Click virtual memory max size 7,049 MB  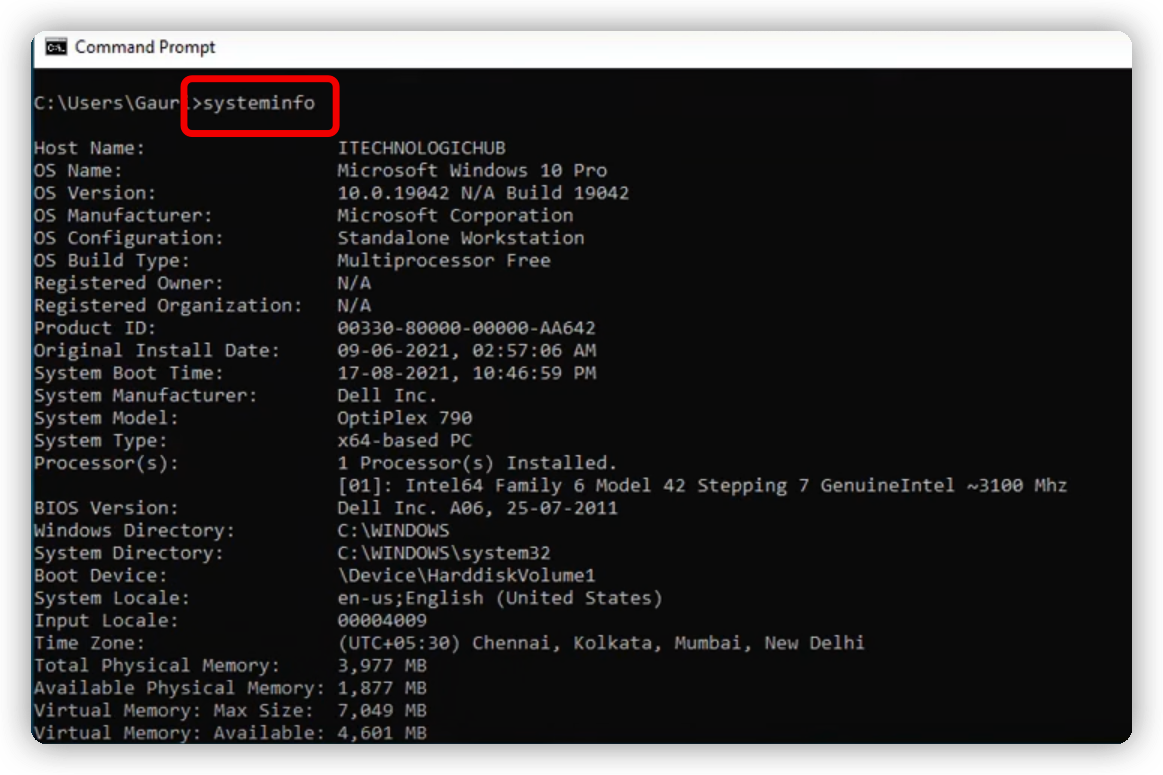coord(382,710)
